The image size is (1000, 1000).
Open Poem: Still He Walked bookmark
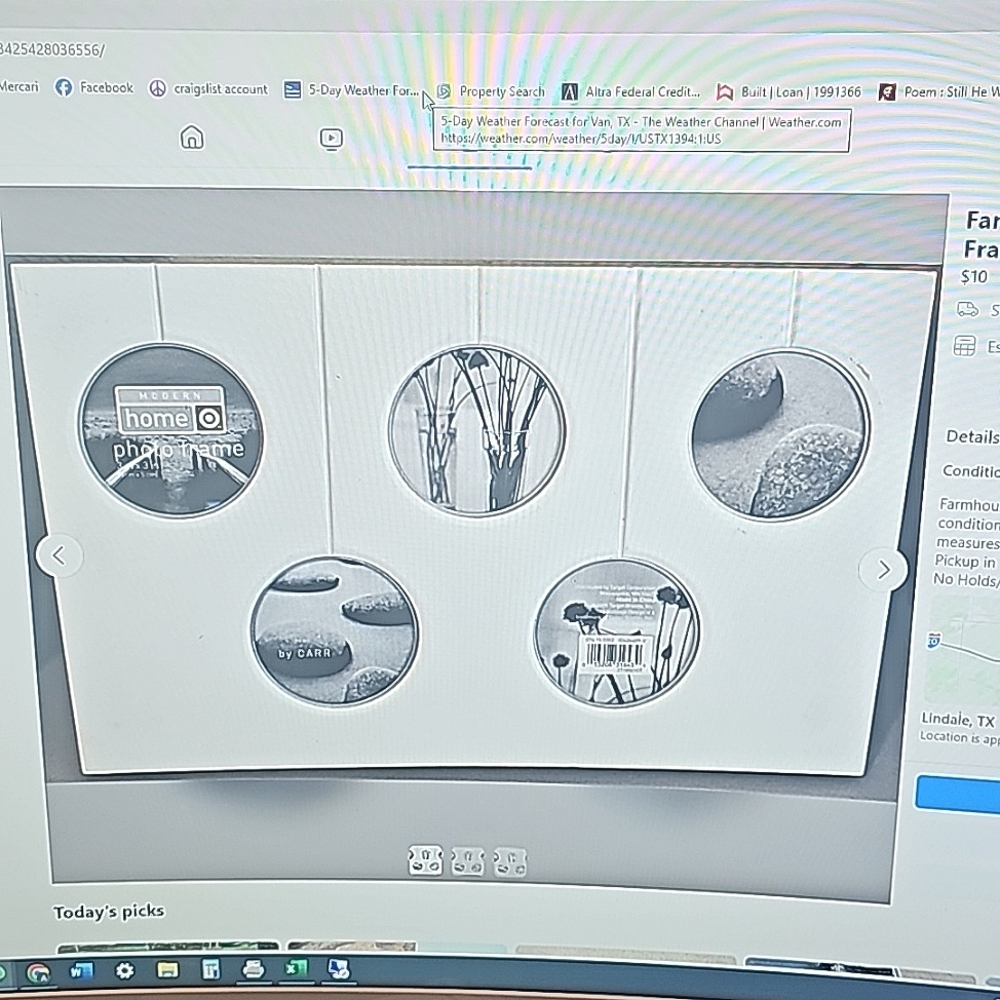click(x=940, y=92)
